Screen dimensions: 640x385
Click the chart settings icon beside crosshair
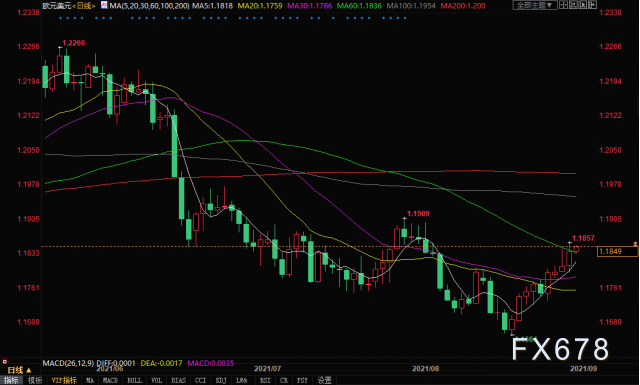pyautogui.click(x=573, y=5)
